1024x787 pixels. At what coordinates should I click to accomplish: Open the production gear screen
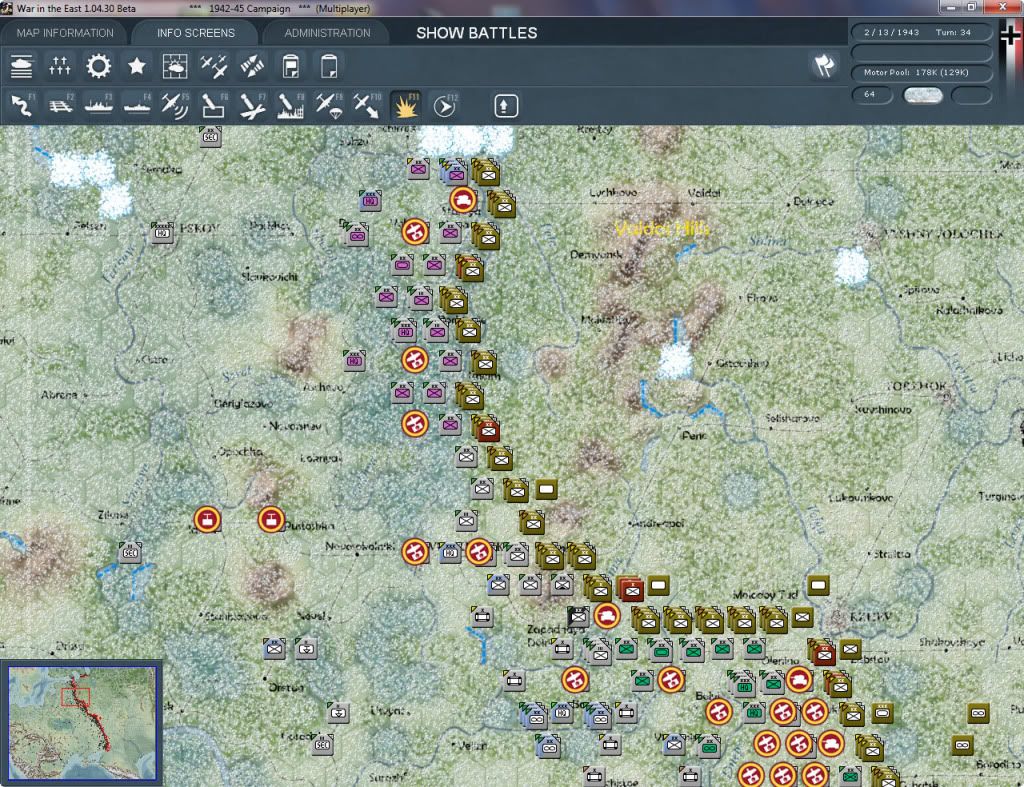click(99, 67)
